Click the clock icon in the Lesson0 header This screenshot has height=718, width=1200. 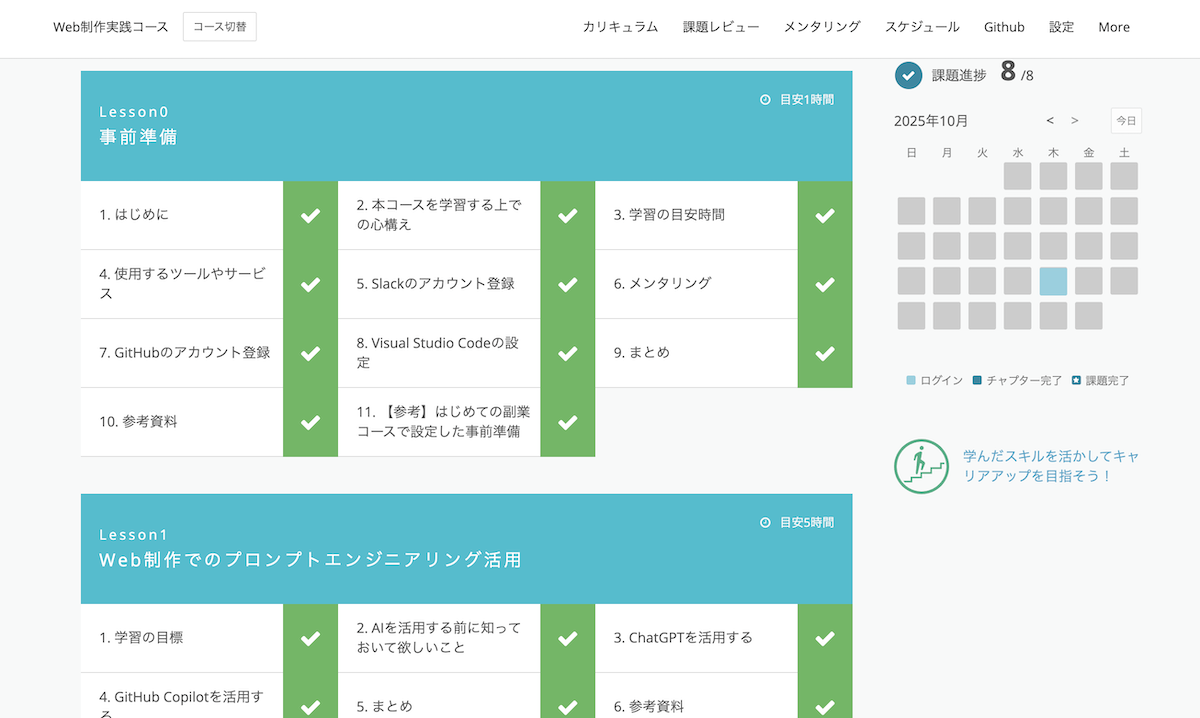tap(765, 100)
